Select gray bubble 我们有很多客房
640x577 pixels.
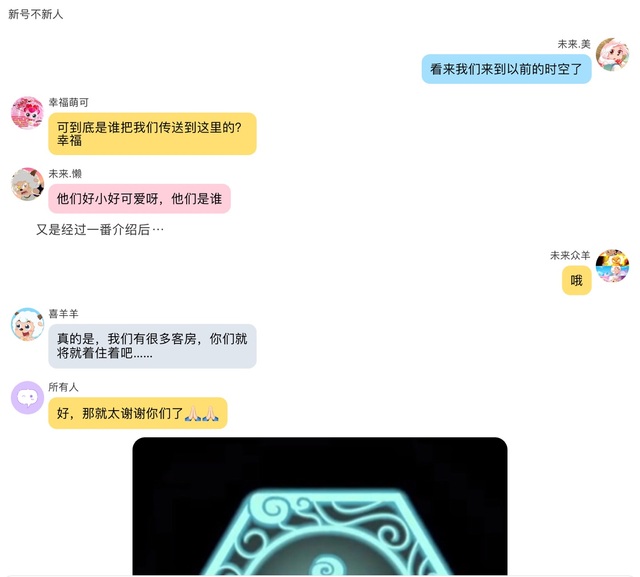point(152,346)
